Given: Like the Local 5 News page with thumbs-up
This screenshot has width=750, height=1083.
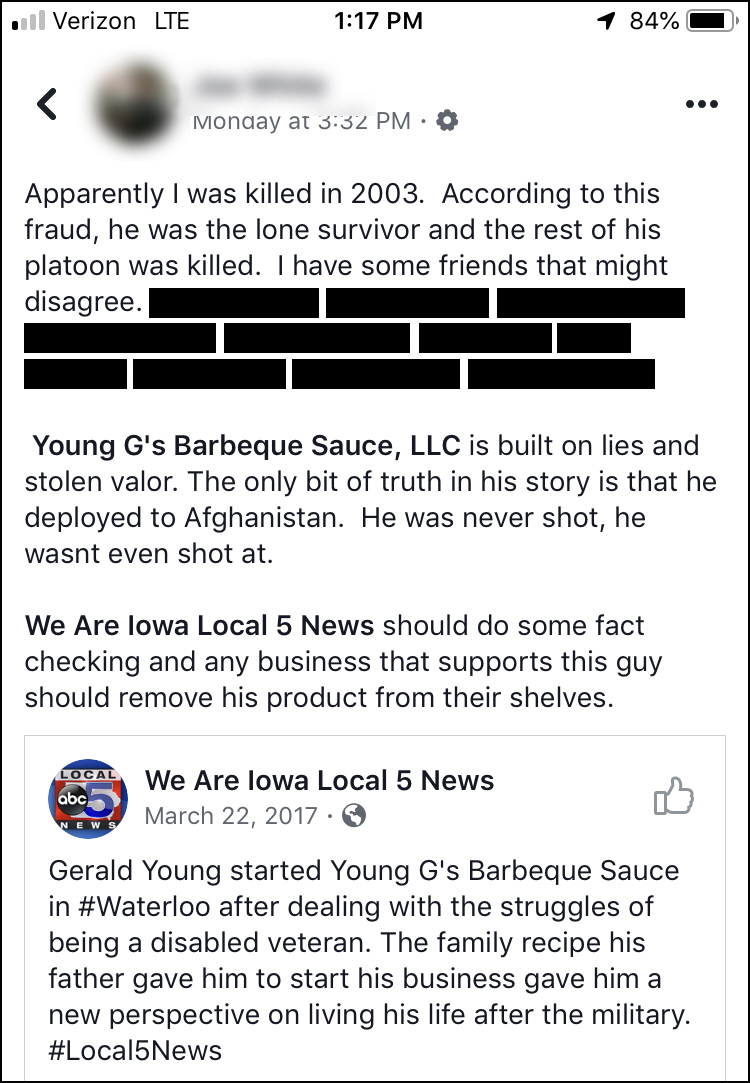Looking at the screenshot, I should [673, 797].
